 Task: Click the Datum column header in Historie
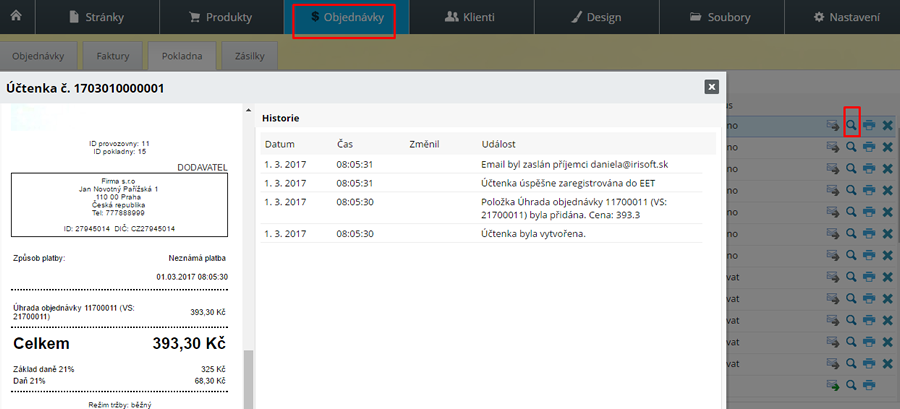pyautogui.click(x=280, y=144)
